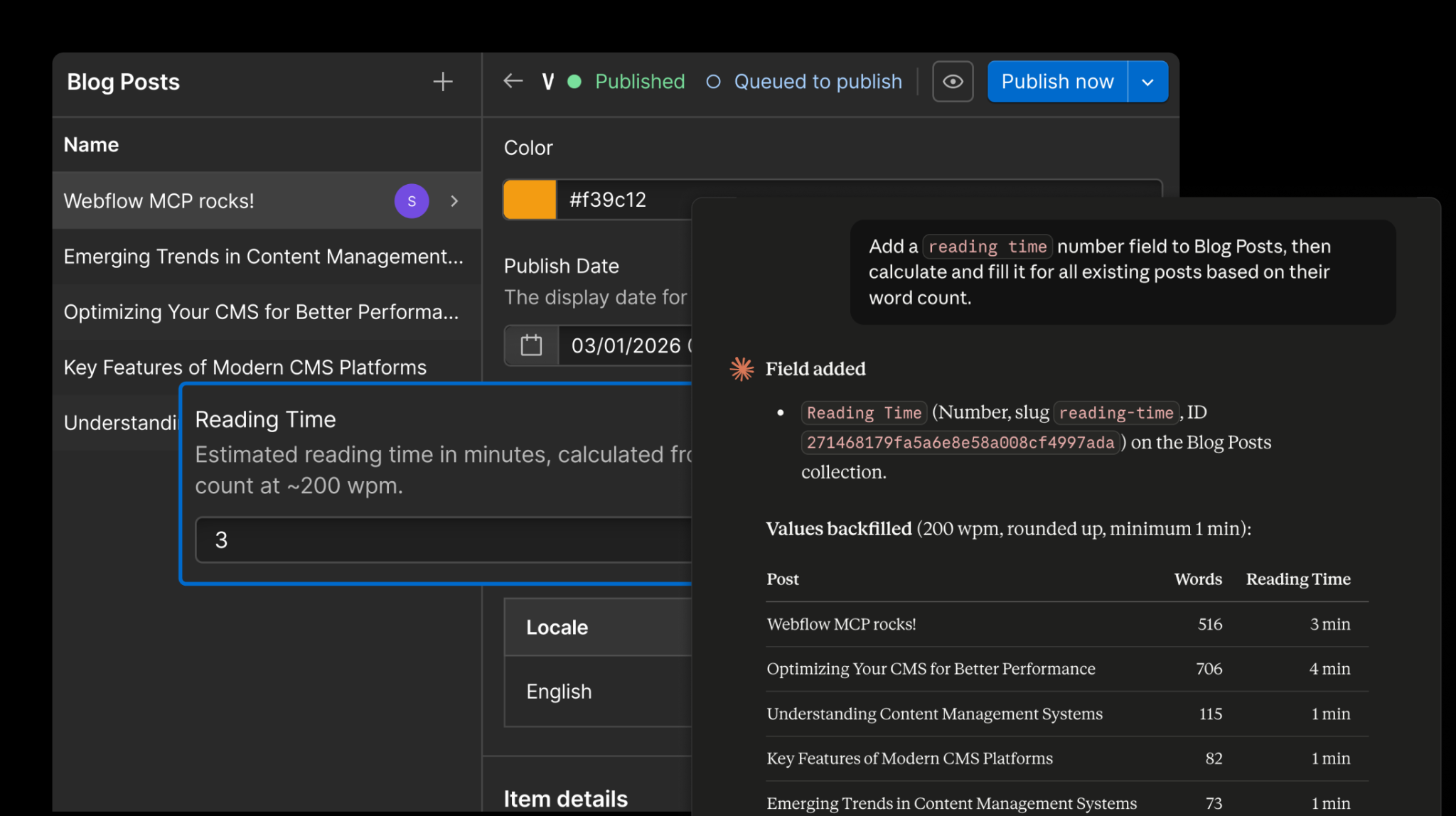Open Optimizing Your CMS for Better Performance post
The image size is (1456, 816).
261,312
